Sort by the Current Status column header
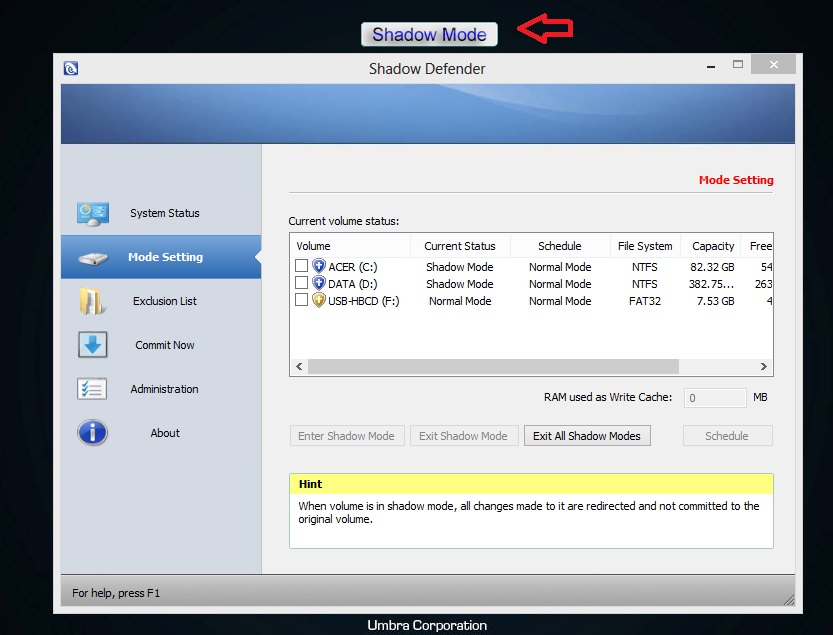The image size is (833, 635). tap(460, 246)
